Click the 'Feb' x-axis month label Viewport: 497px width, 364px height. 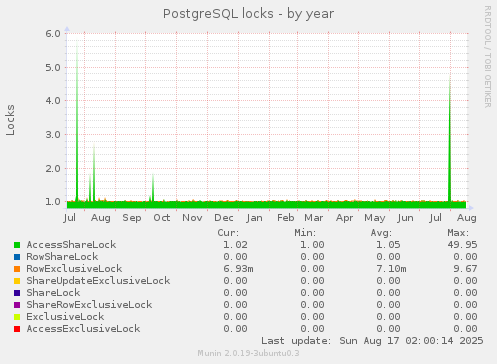(286, 218)
